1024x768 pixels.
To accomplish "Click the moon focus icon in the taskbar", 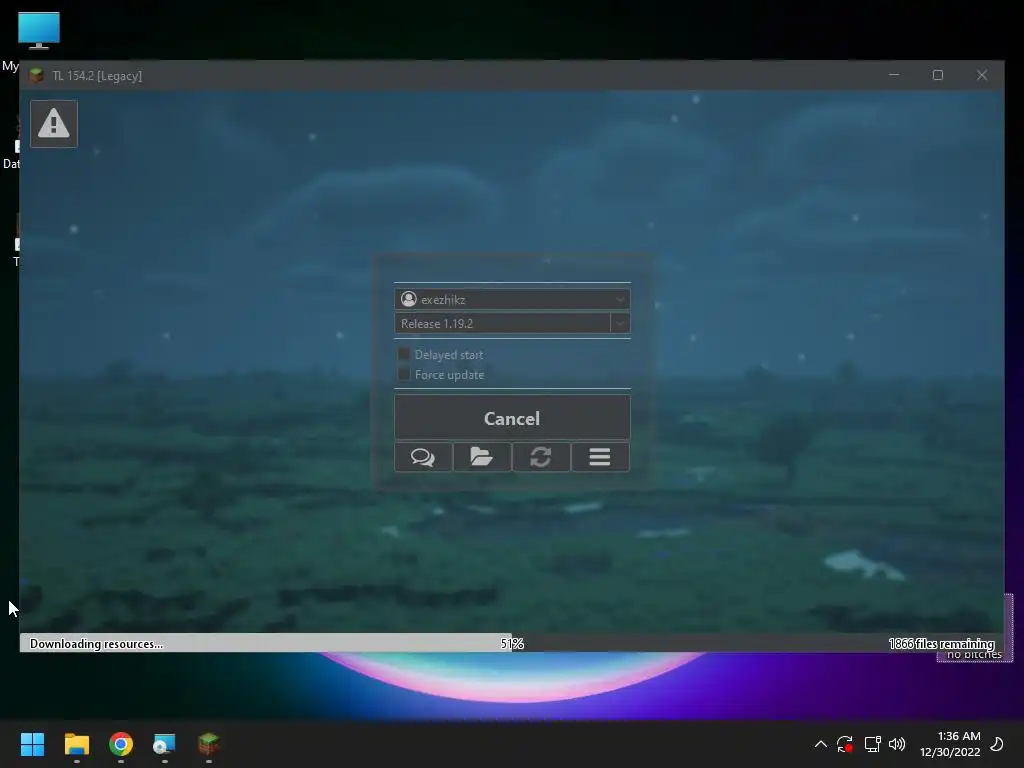I will [997, 744].
